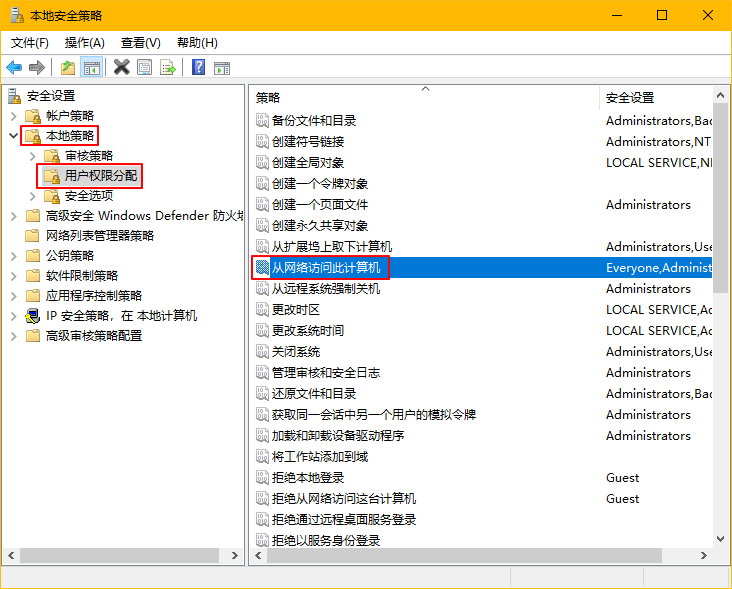Click the right pane horizontal scroll left arrow
Viewport: 732px width, 589px height.
coord(258,555)
